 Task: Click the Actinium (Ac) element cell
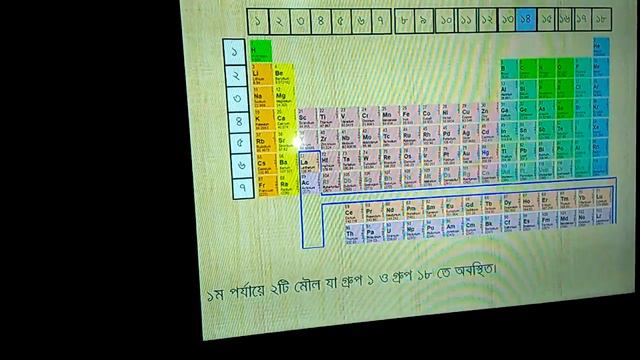tap(311, 184)
